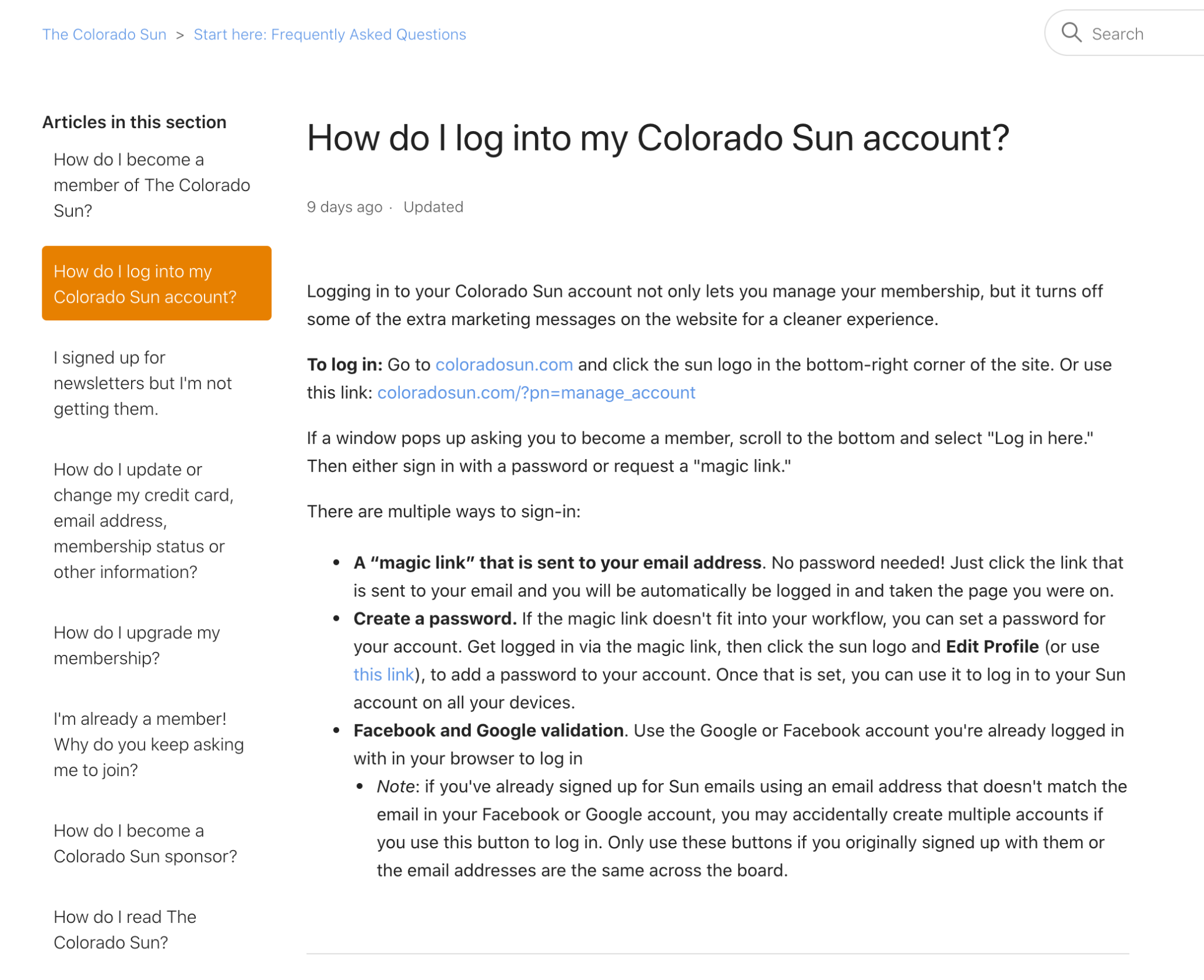Viewport: 1204px width, 980px height.
Task: Open 'I signed up for newsletters' article
Action: 142,383
